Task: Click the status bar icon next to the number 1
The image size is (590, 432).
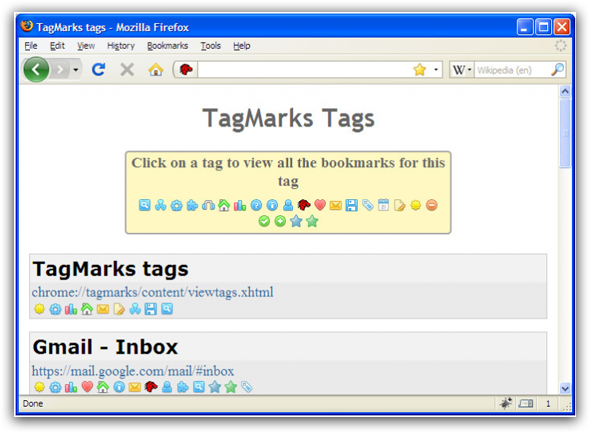Action: click(526, 404)
